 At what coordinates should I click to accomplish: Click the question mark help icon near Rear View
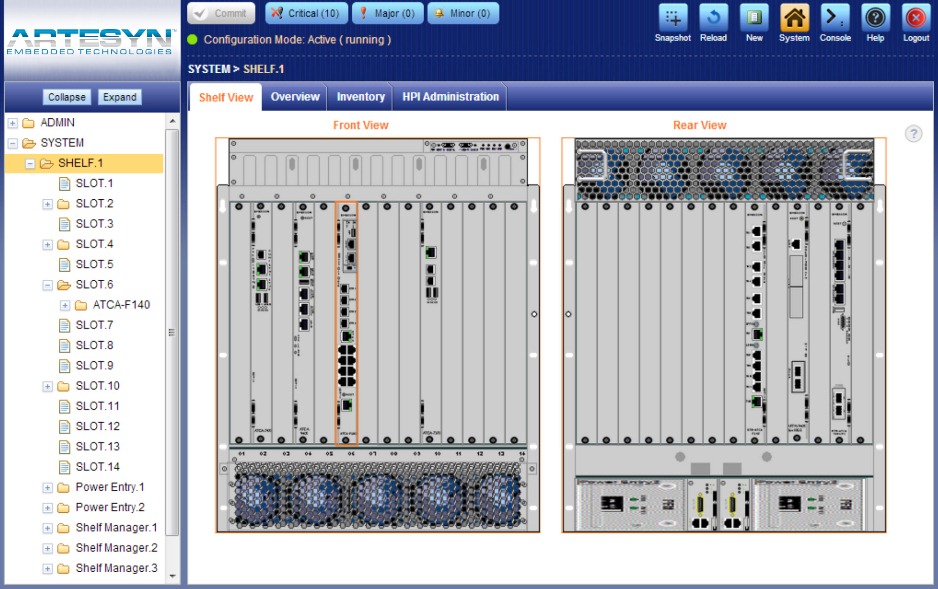[913, 134]
